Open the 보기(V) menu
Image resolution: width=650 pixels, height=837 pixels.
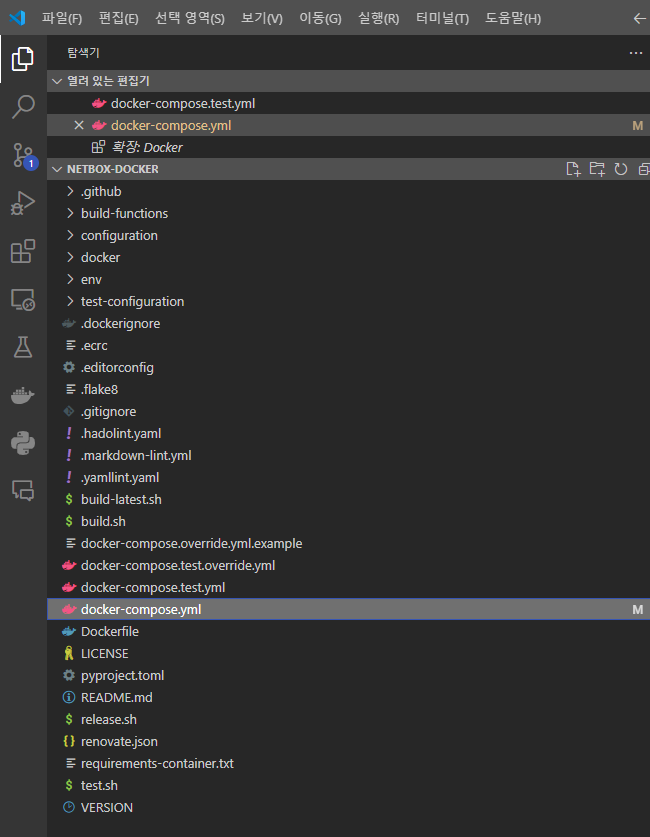click(x=261, y=19)
